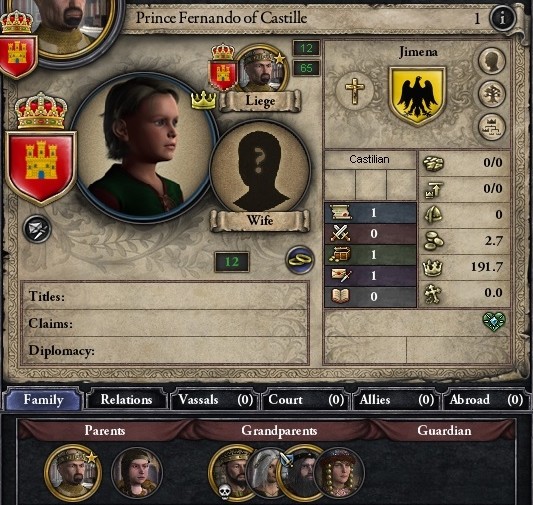The image size is (533, 505).
Task: Open the Court tab
Action: point(306,400)
